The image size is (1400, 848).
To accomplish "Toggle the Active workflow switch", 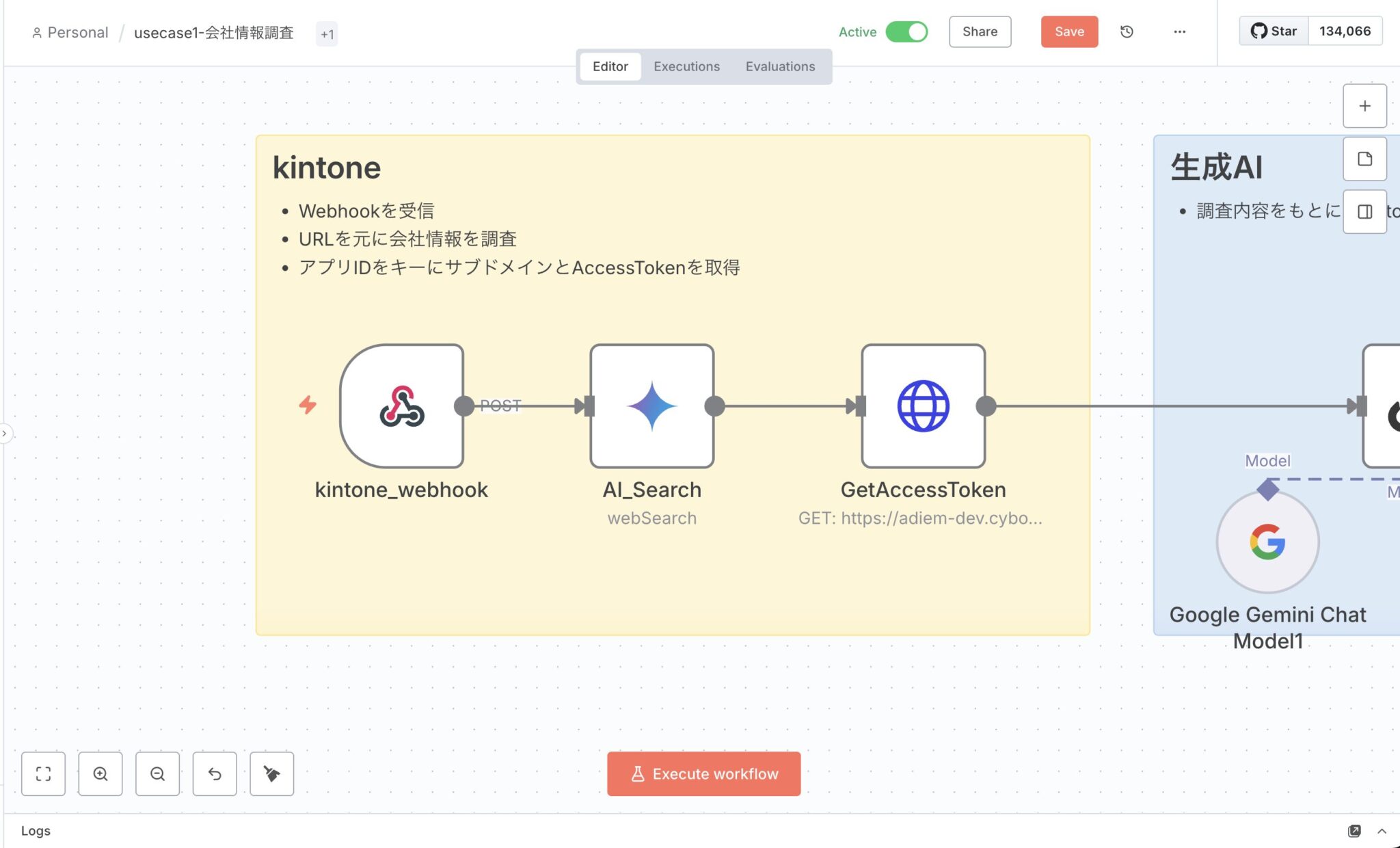I will point(906,31).
